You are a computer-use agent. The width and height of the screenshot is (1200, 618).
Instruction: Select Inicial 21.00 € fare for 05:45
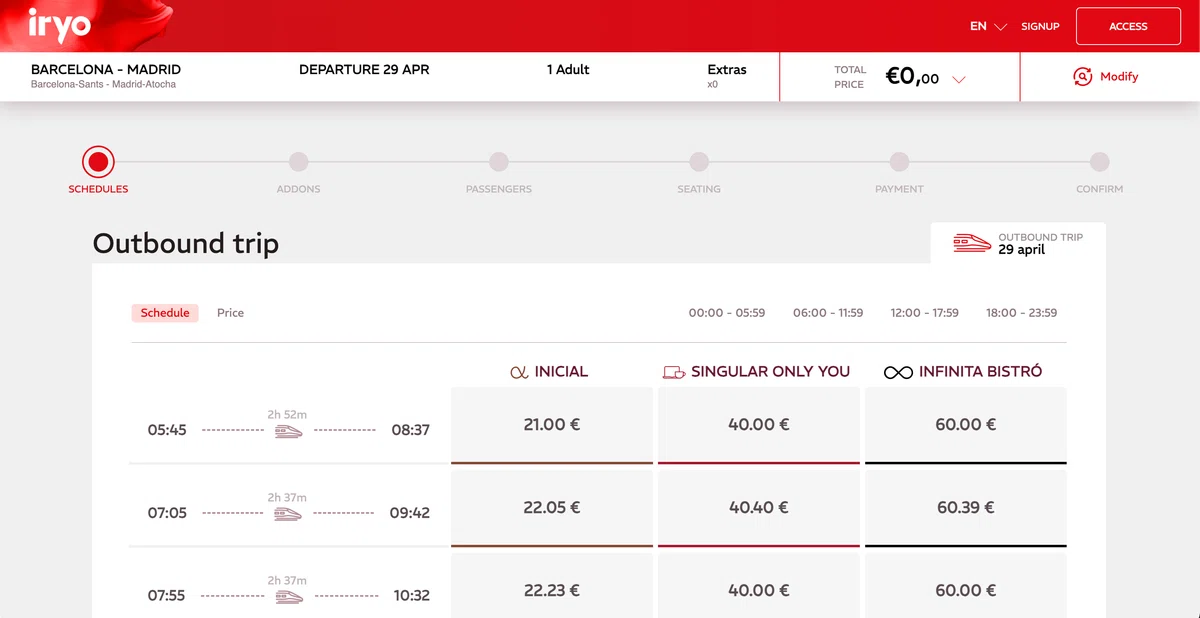tap(552, 425)
